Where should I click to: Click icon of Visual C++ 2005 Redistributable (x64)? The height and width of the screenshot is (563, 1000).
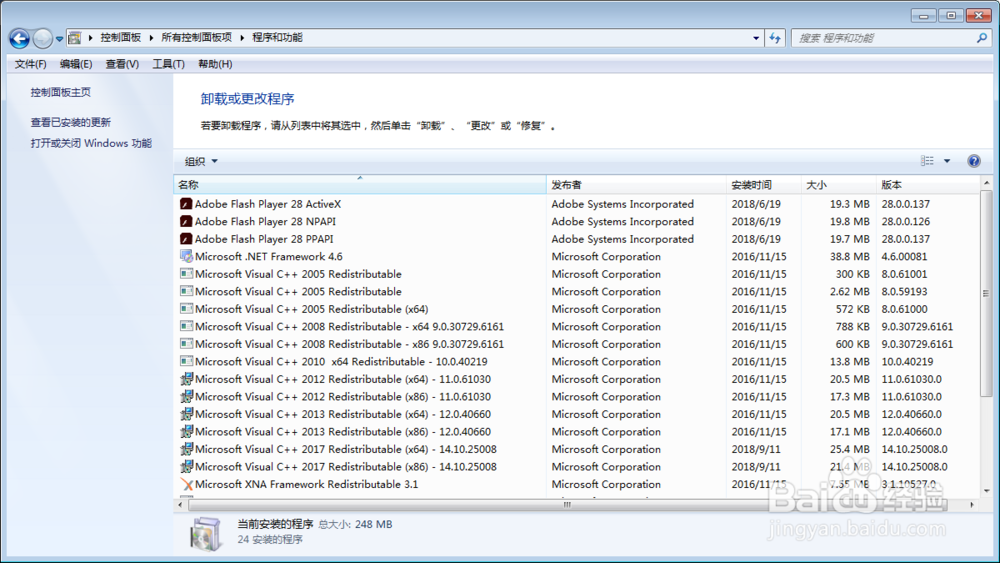click(x=186, y=309)
